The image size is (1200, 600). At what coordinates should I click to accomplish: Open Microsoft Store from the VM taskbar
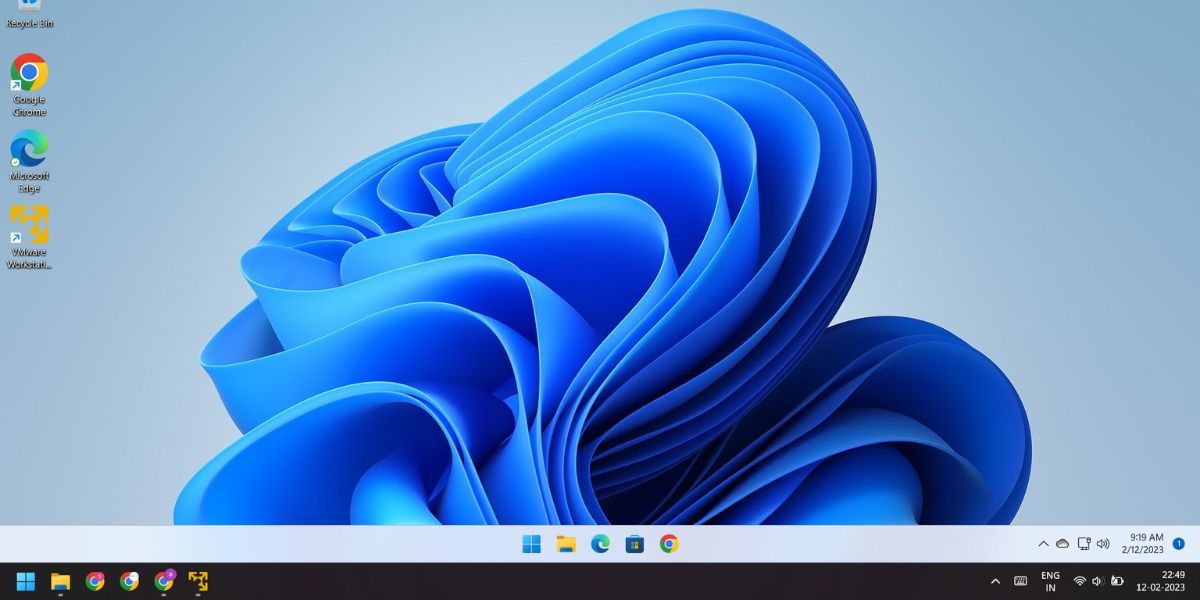click(634, 544)
